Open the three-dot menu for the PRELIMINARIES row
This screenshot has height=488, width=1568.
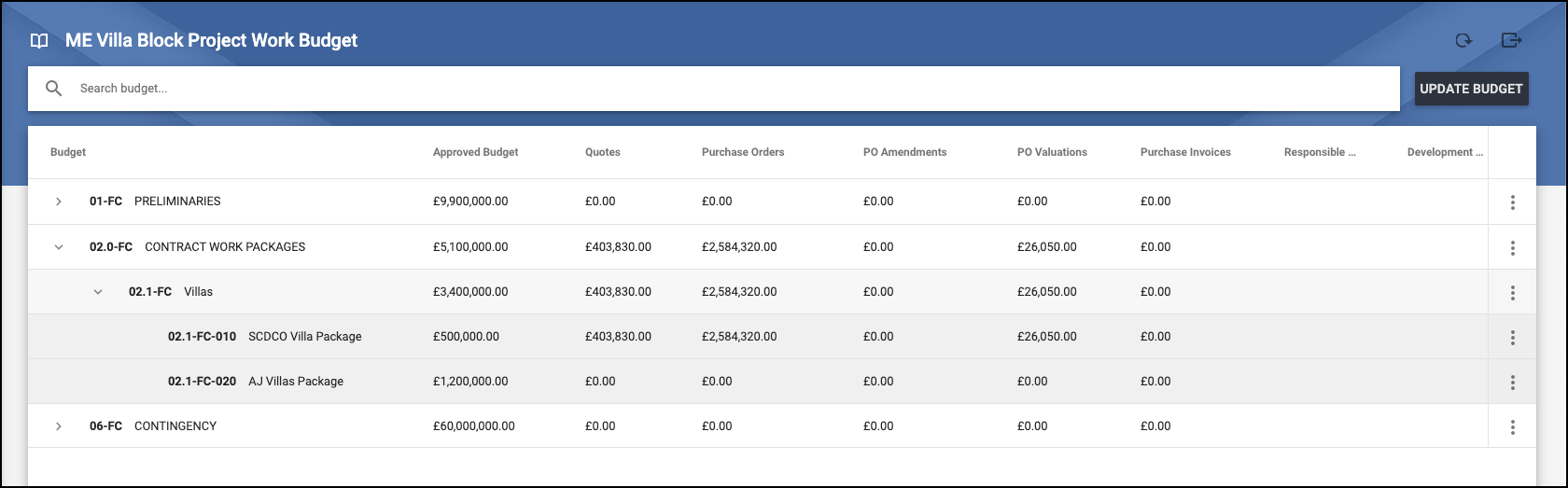[1512, 202]
